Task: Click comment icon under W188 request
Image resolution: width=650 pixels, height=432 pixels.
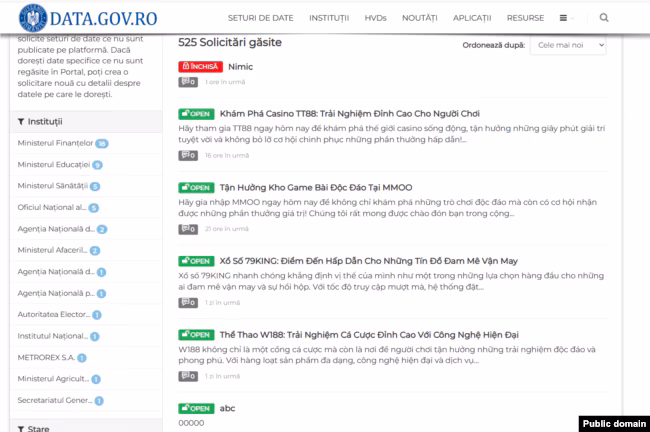Action: pos(187,376)
